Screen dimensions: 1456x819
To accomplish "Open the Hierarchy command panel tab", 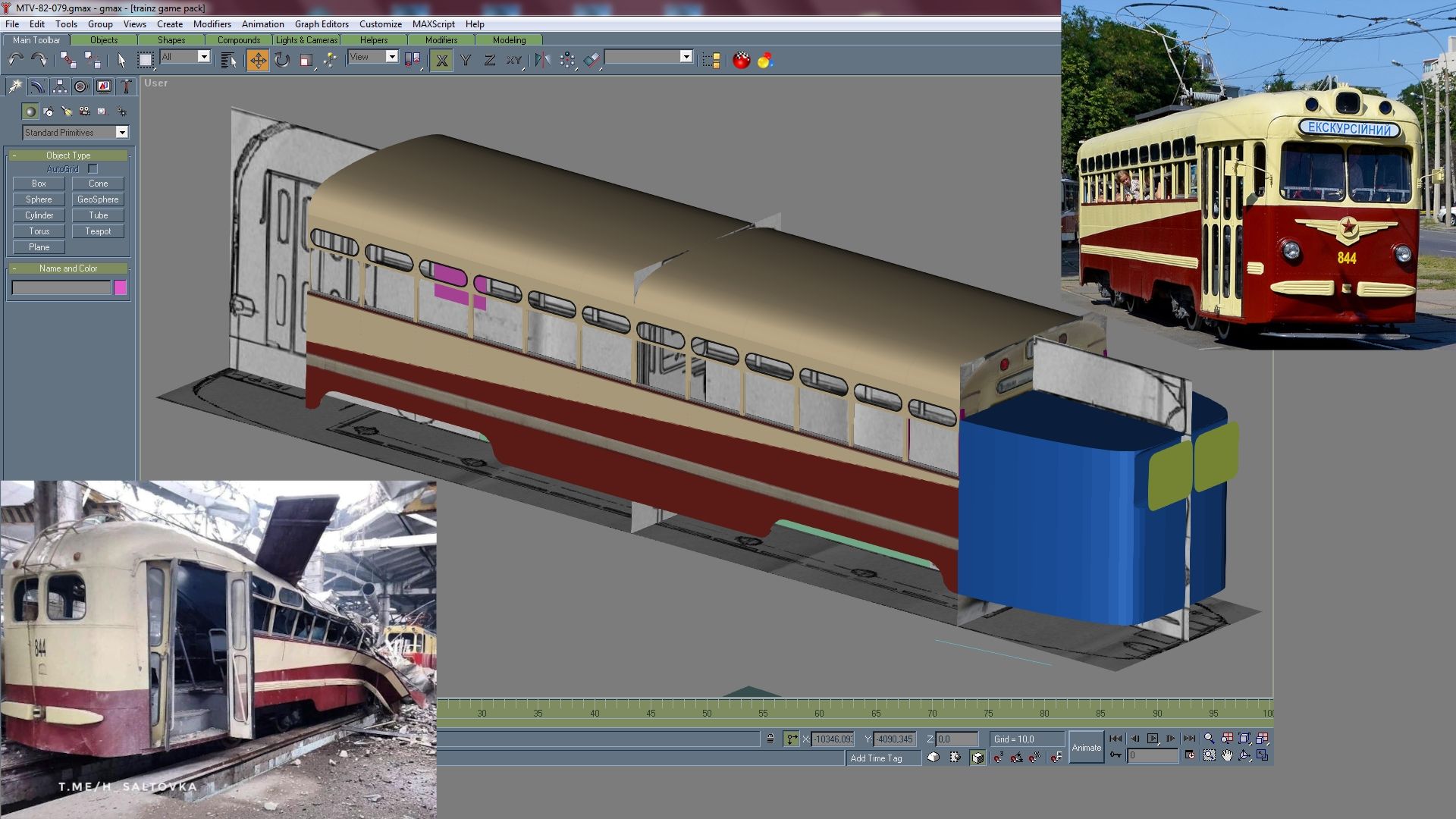I will coord(59,86).
